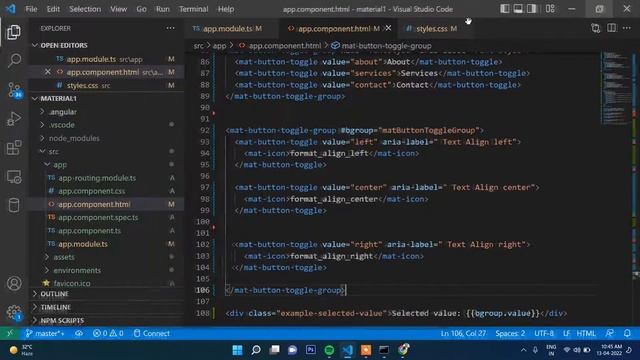Open editor more actions ellipsis
Screen dimensions: 640x360
coord(627,28)
